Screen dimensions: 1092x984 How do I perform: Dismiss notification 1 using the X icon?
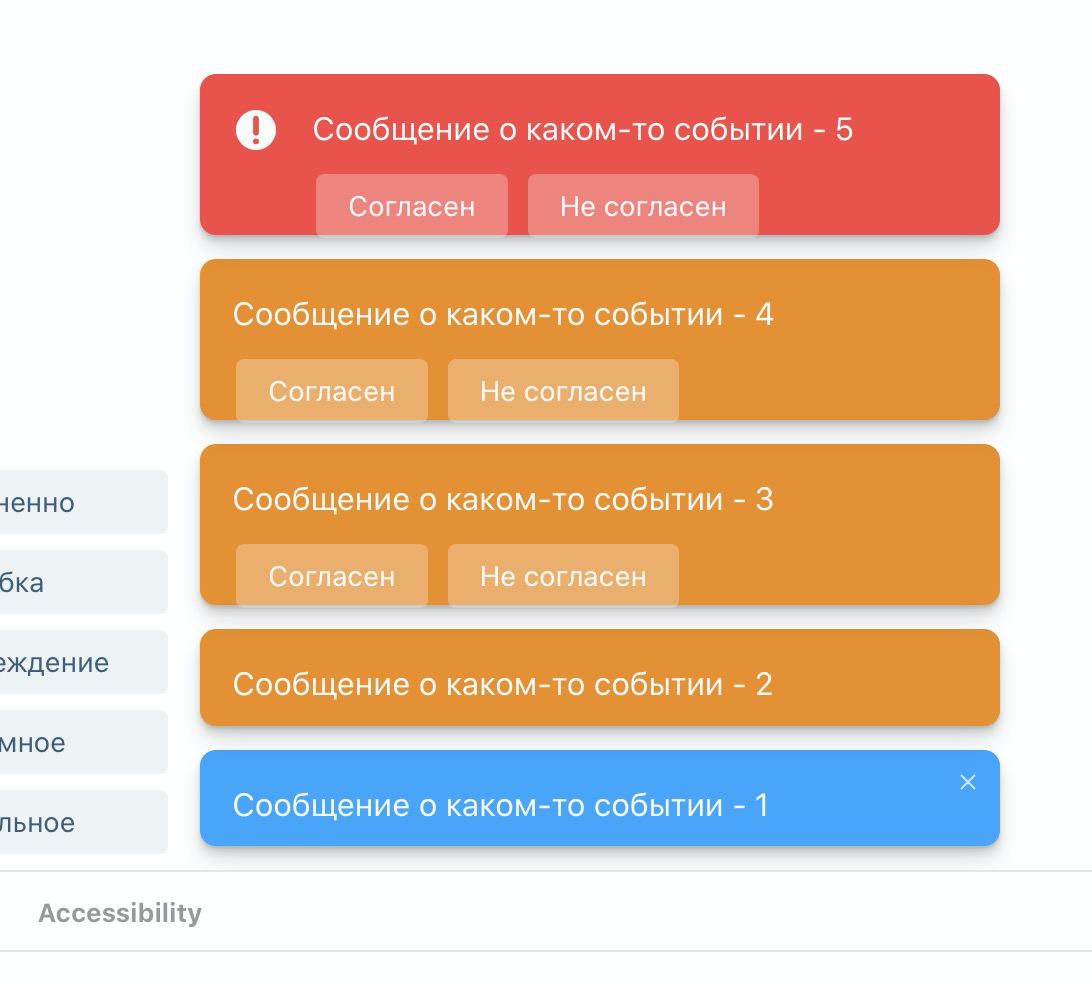[x=967, y=783]
